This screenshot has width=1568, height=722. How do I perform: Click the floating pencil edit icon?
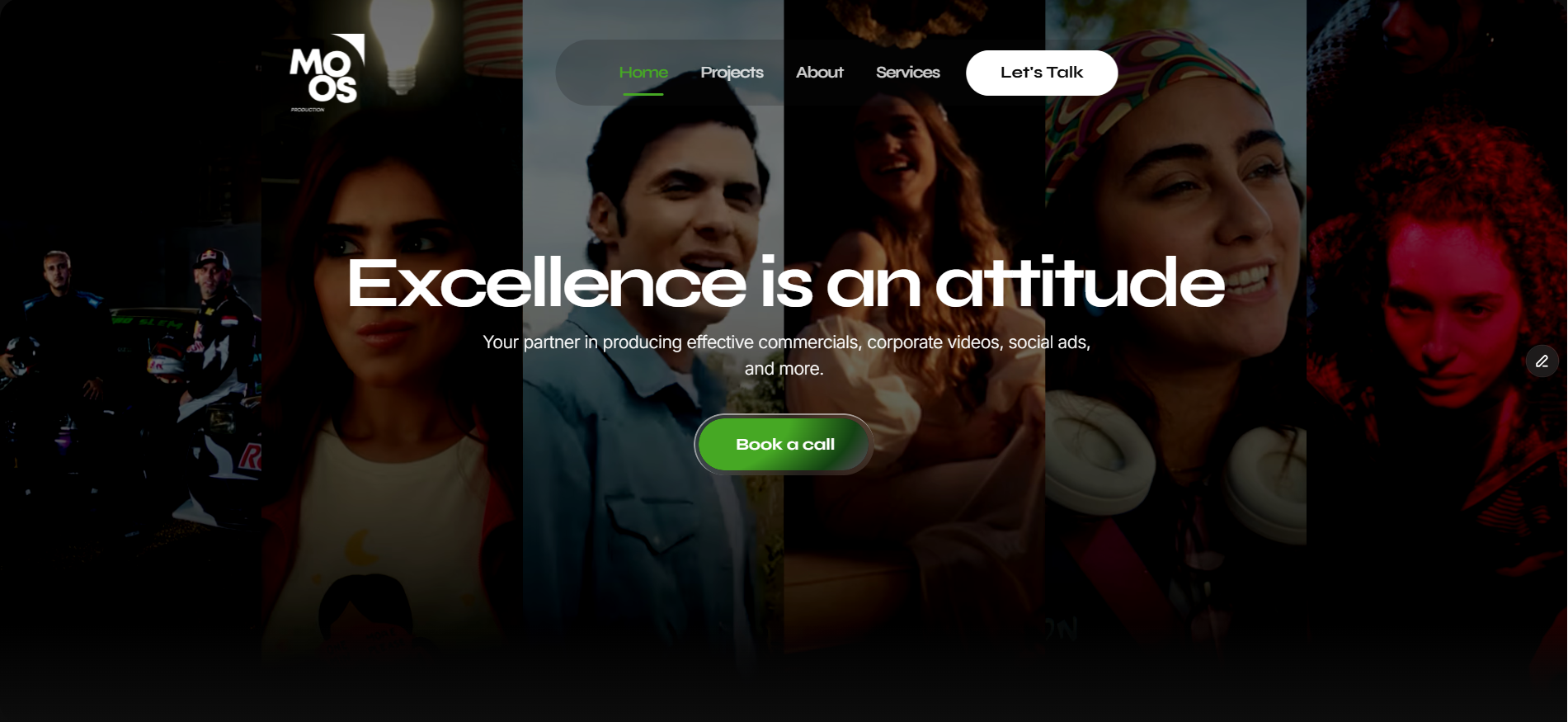[1542, 361]
